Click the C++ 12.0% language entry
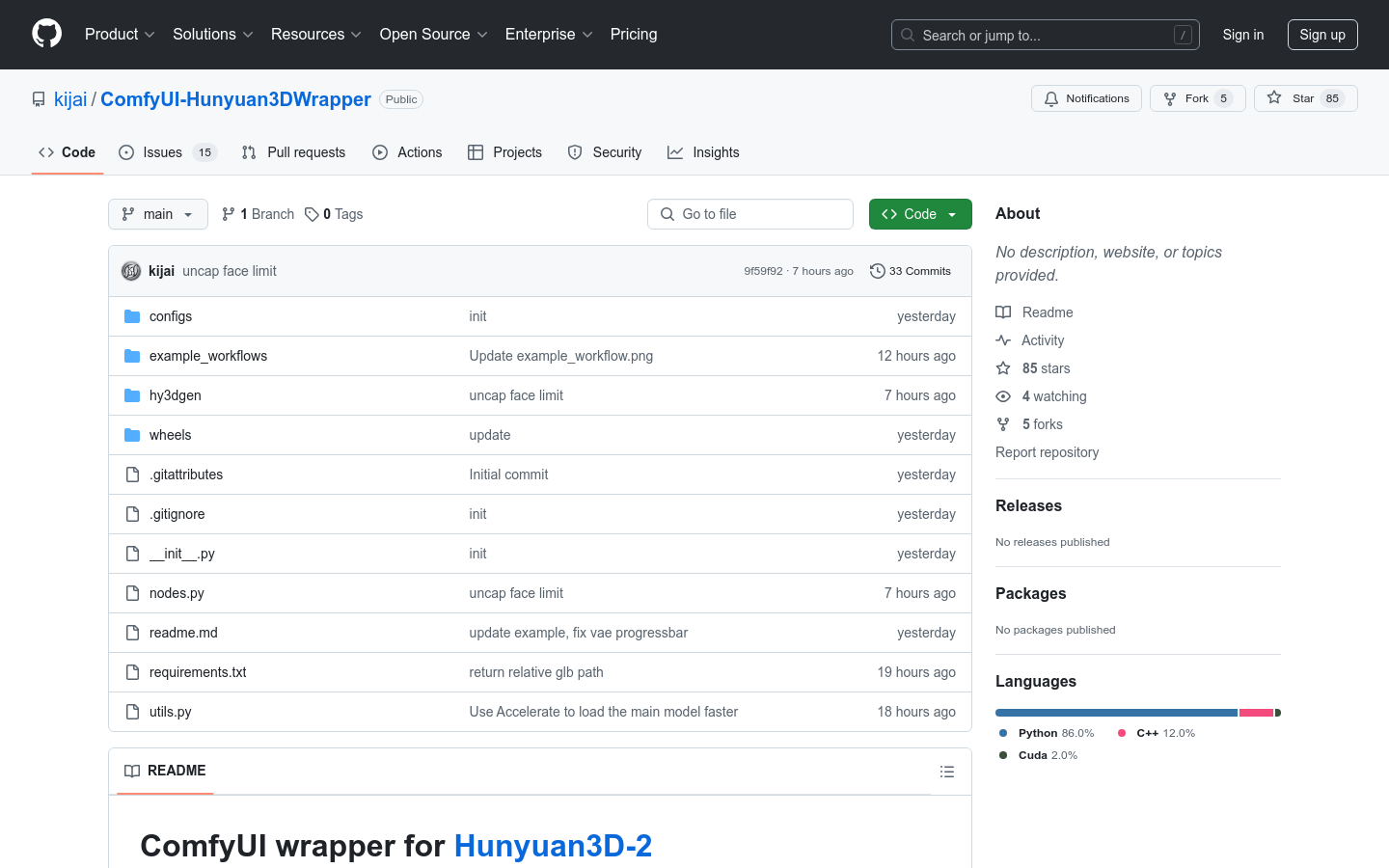This screenshot has height=868, width=1389. click(x=1157, y=733)
